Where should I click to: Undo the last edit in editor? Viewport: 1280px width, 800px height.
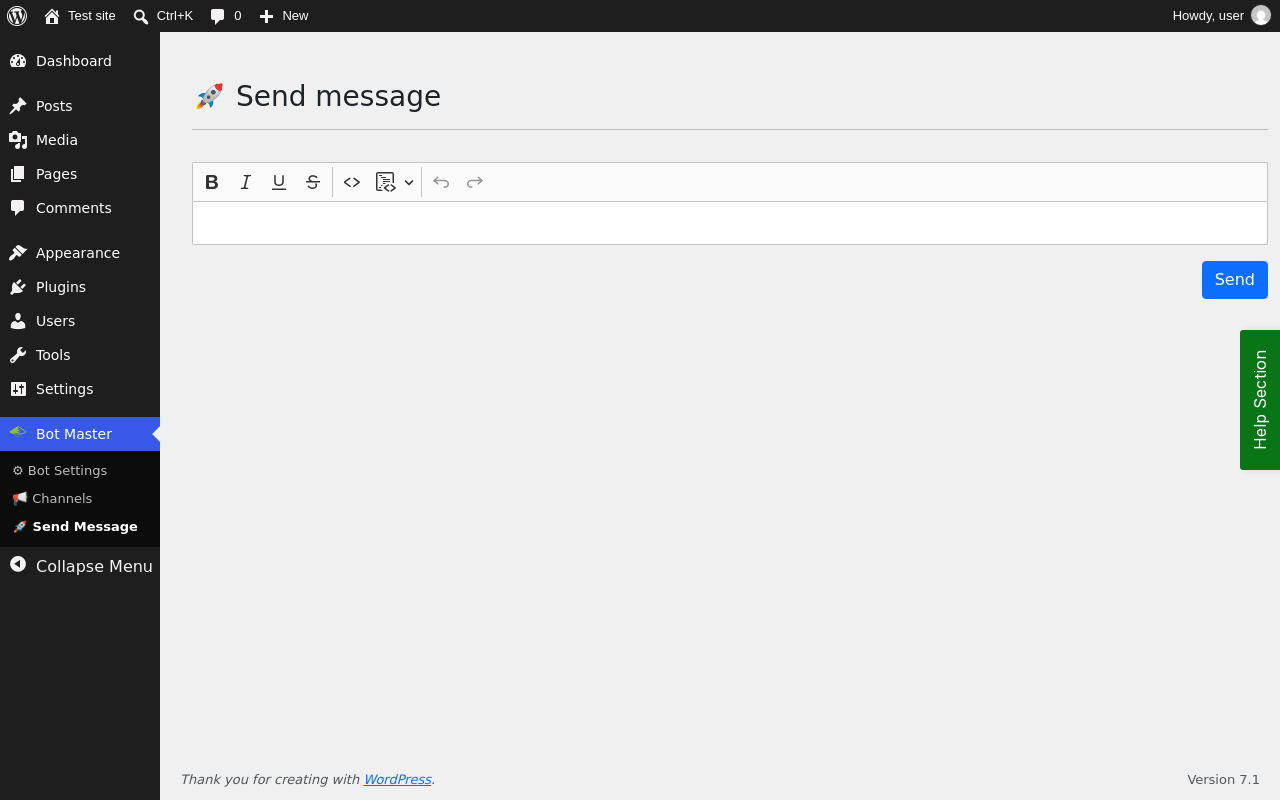pos(441,182)
